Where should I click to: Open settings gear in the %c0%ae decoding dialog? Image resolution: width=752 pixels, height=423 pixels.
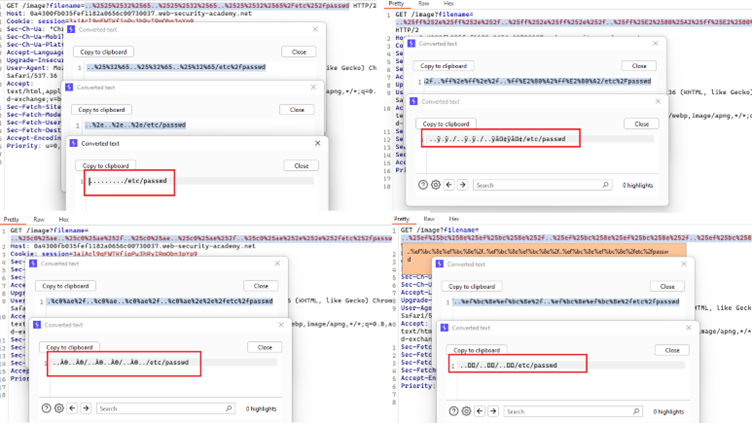59,408
